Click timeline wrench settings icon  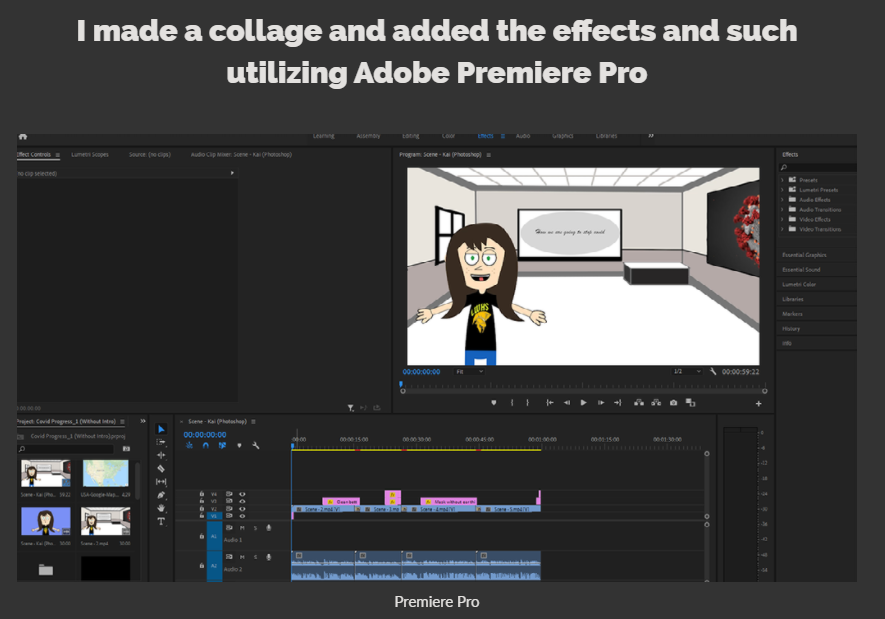tap(256, 446)
